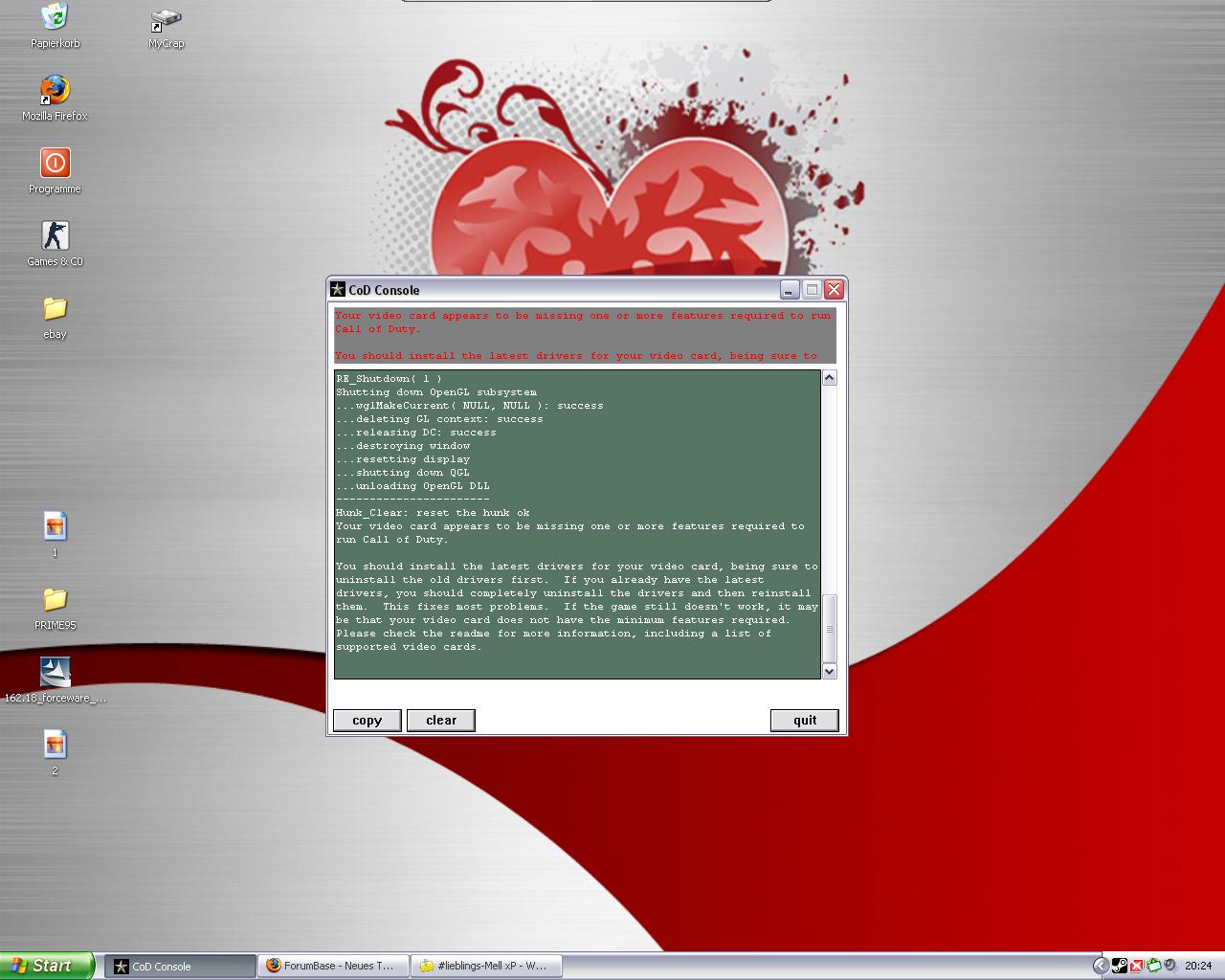
Task: Open the Windows Start menu
Action: [x=47, y=966]
